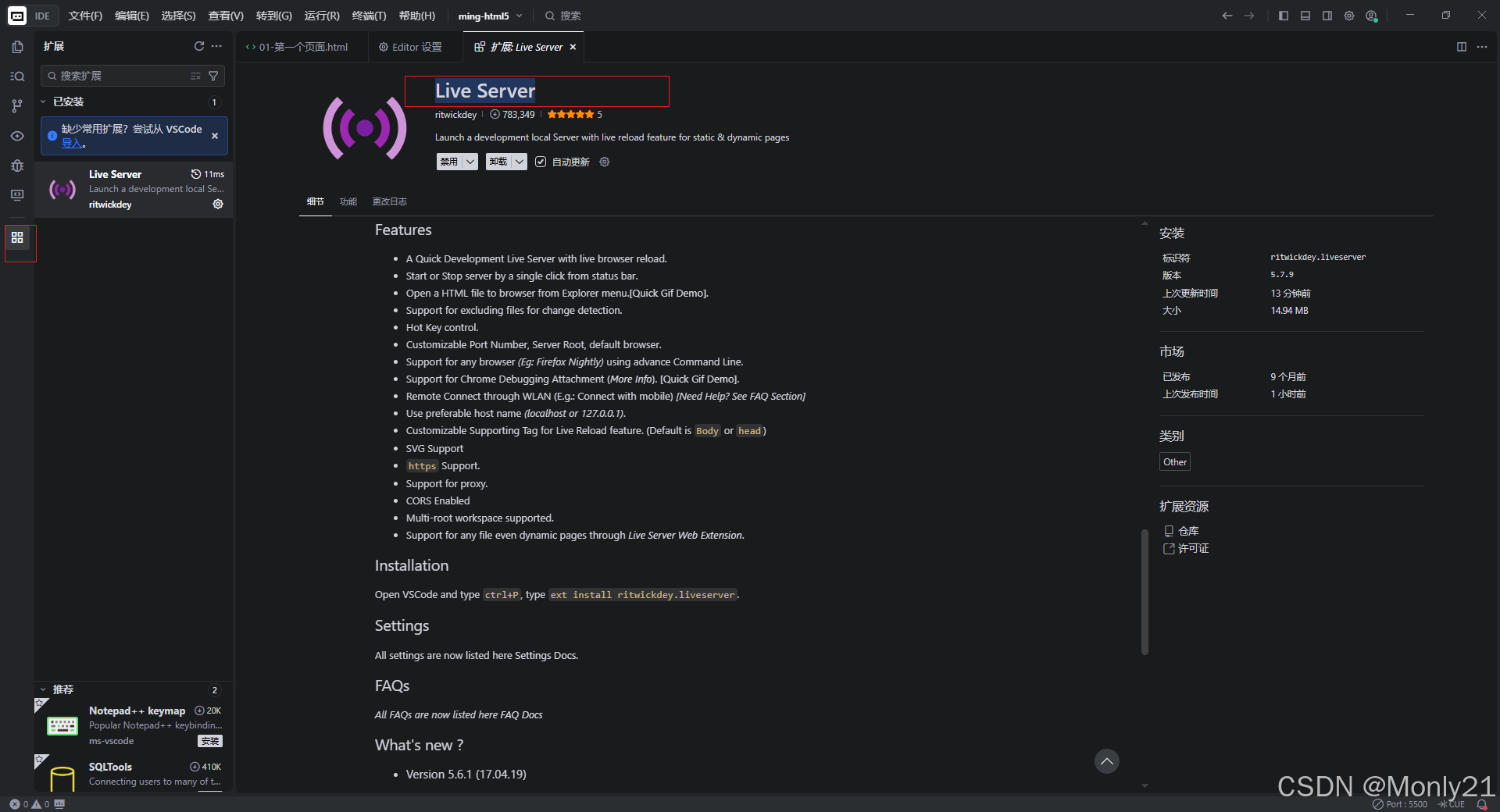Open the 禁用 disable dropdown arrow

470,162
